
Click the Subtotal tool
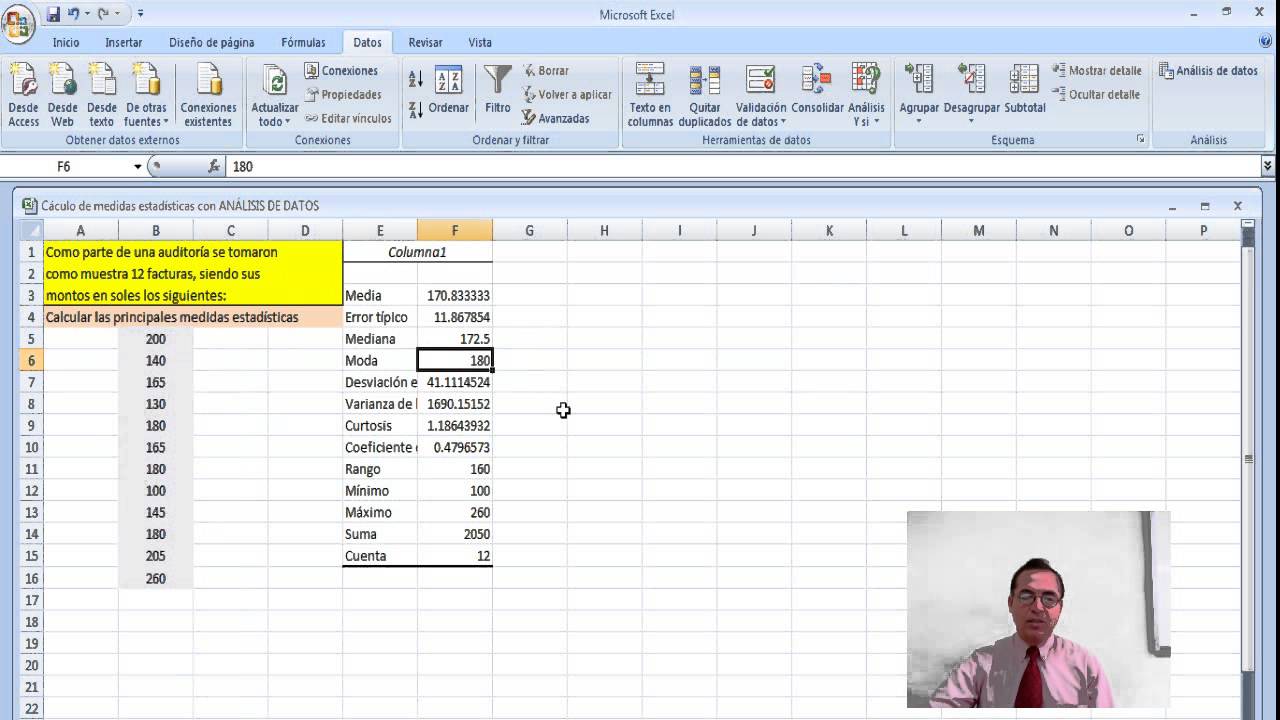point(1025,90)
